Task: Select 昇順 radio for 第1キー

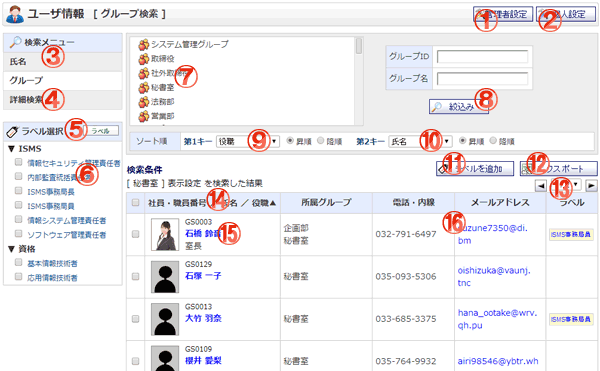Action: click(290, 141)
